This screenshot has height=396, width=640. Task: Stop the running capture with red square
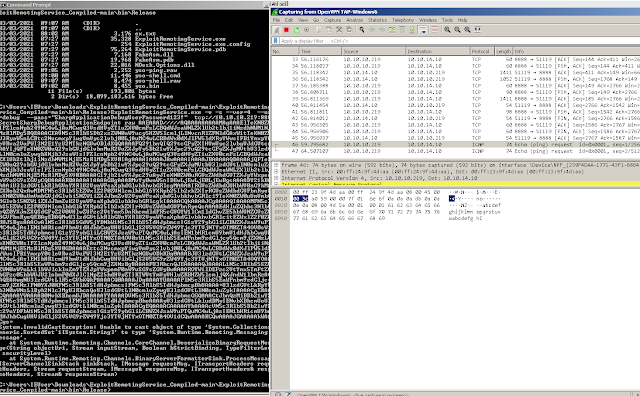287,30
